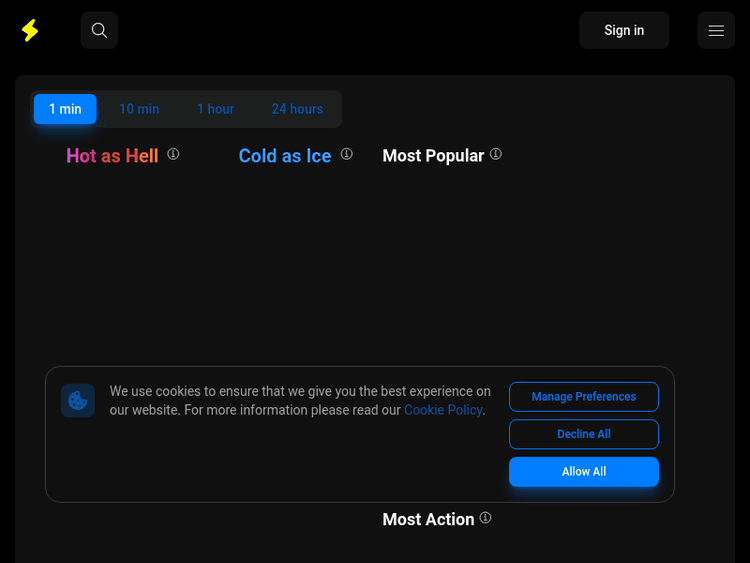750x563 pixels.
Task: Switch to the 1 hour timeframe
Action: click(215, 109)
